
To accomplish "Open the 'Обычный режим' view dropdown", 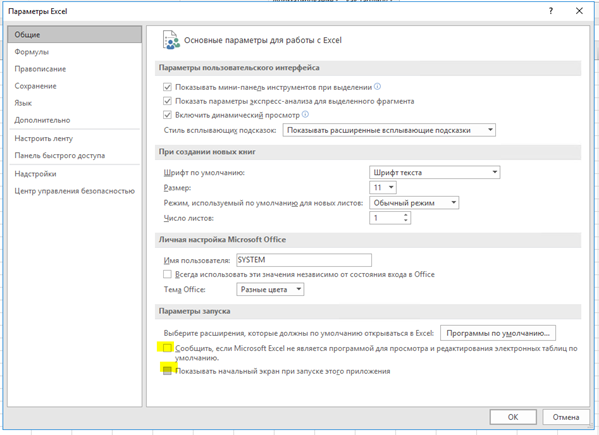I will [414, 203].
